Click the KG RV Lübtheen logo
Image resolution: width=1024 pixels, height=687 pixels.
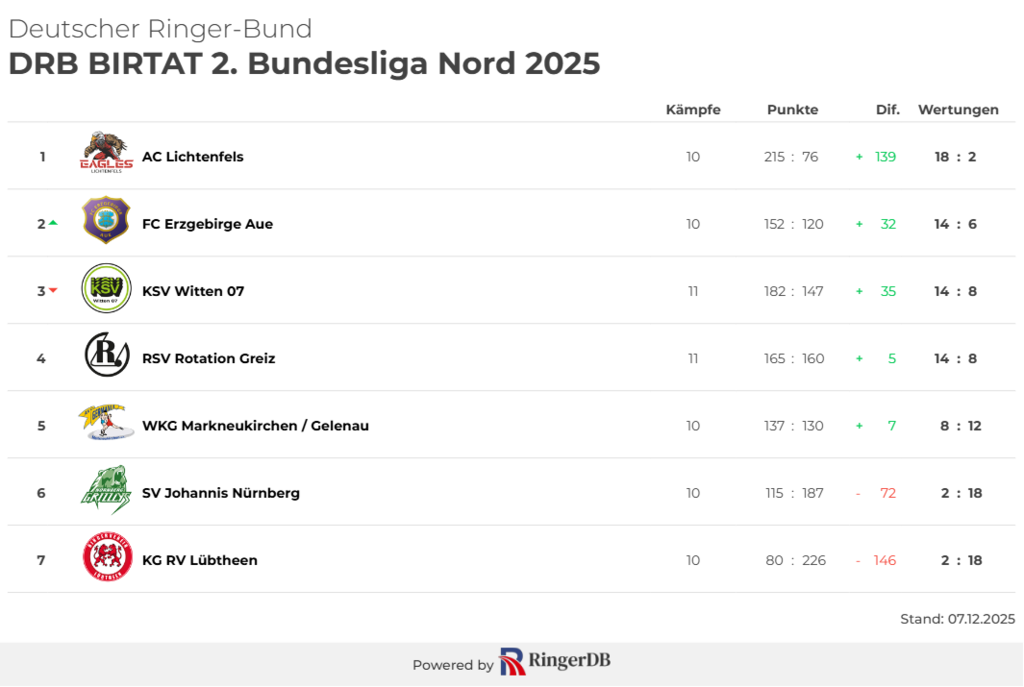click(106, 558)
